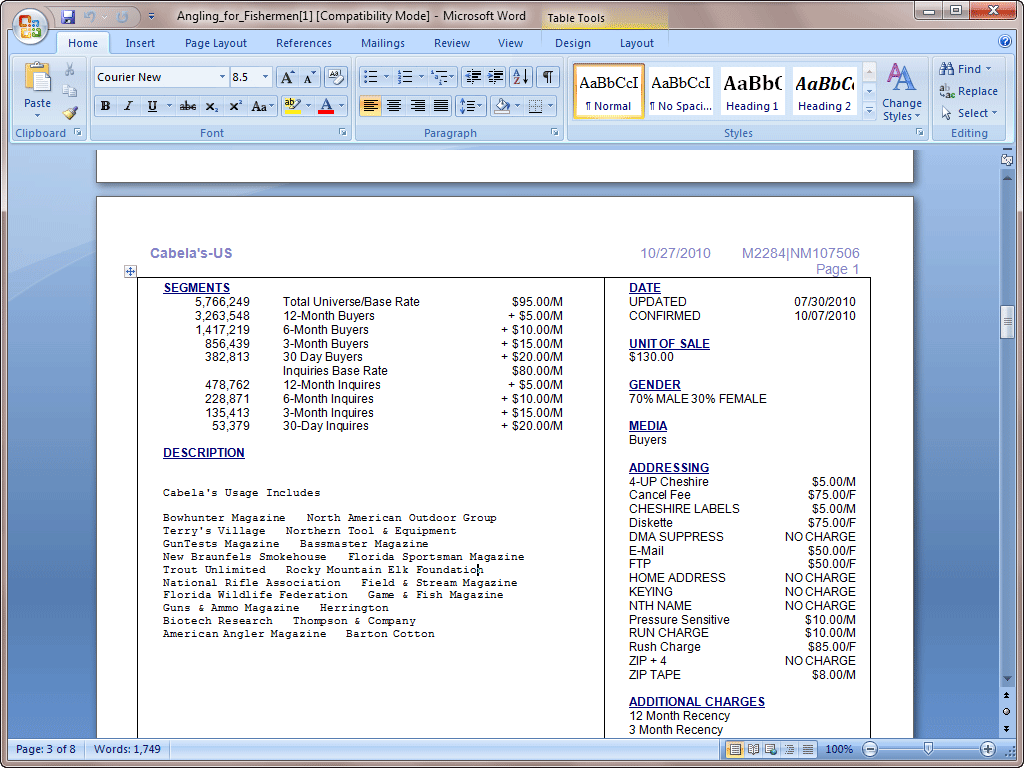Open the Mailings ribbon tab
Screen dimensions: 1024x768
(x=383, y=43)
